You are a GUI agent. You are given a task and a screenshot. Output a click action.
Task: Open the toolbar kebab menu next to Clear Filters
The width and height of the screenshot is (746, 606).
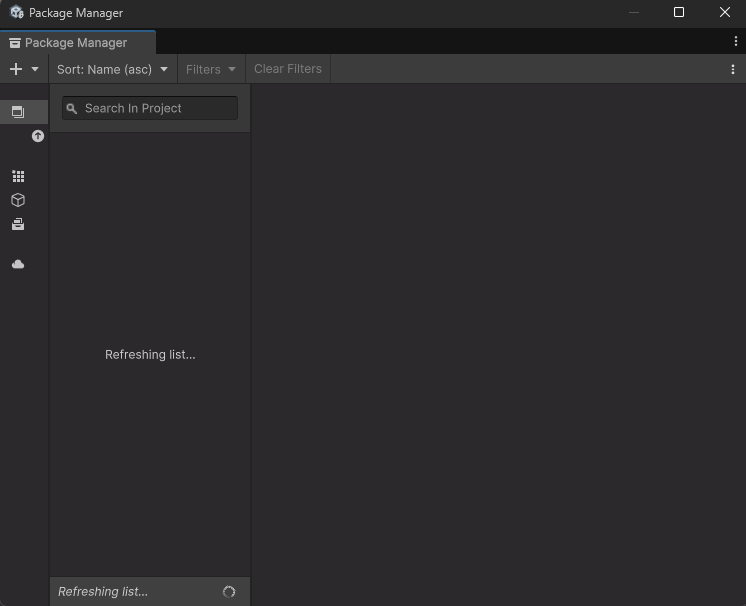coord(733,69)
